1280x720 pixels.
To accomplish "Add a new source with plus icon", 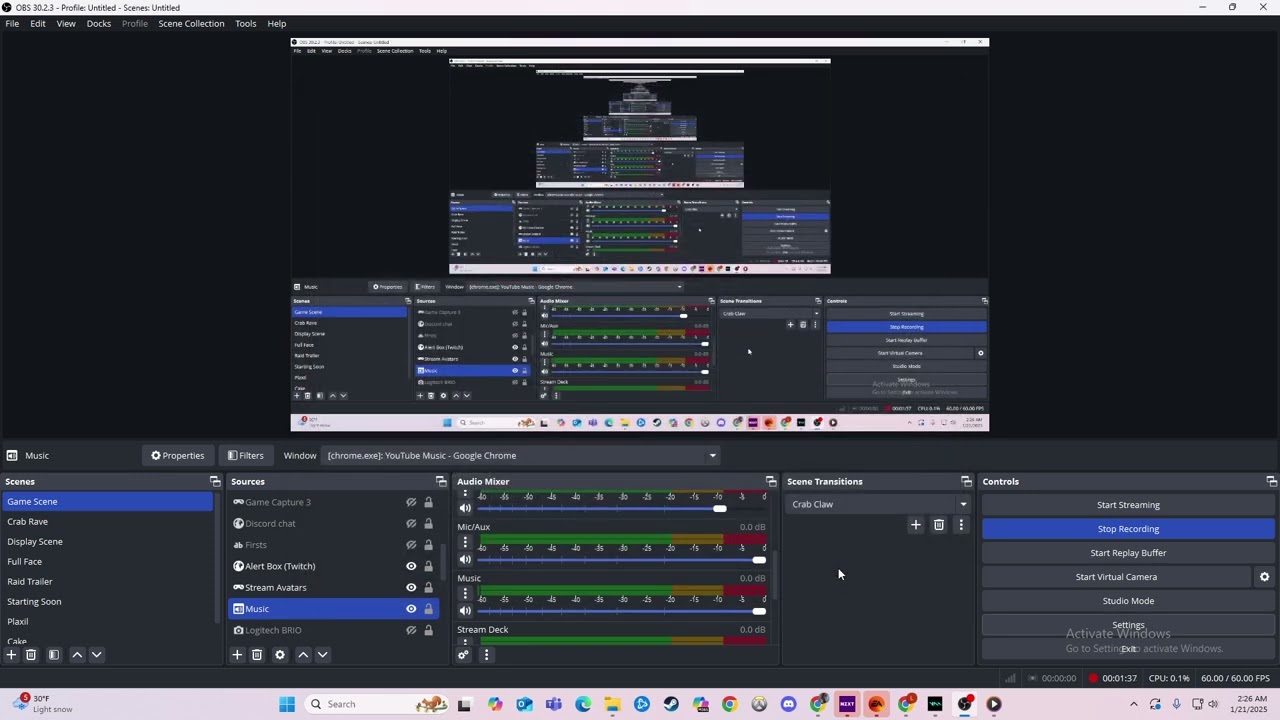I will (237, 655).
